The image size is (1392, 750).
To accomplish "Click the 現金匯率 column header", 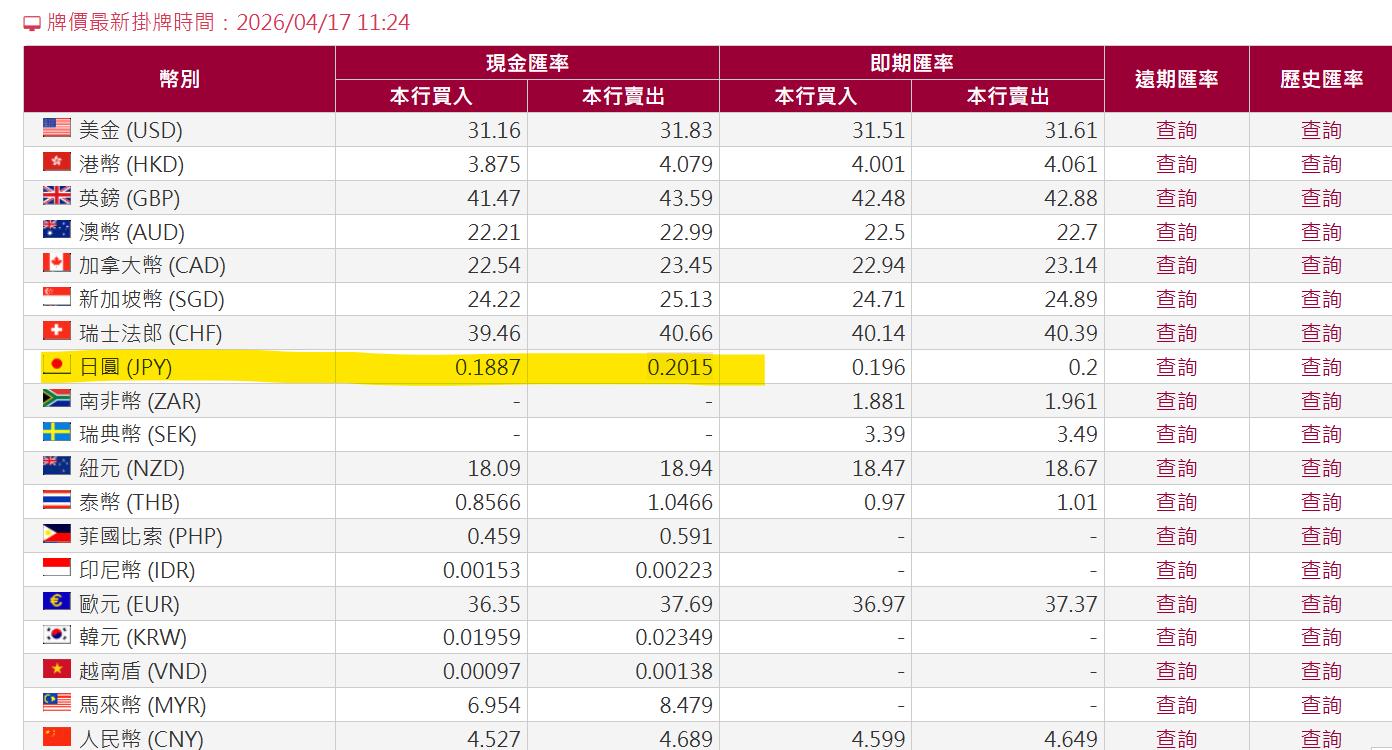I will (x=527, y=61).
